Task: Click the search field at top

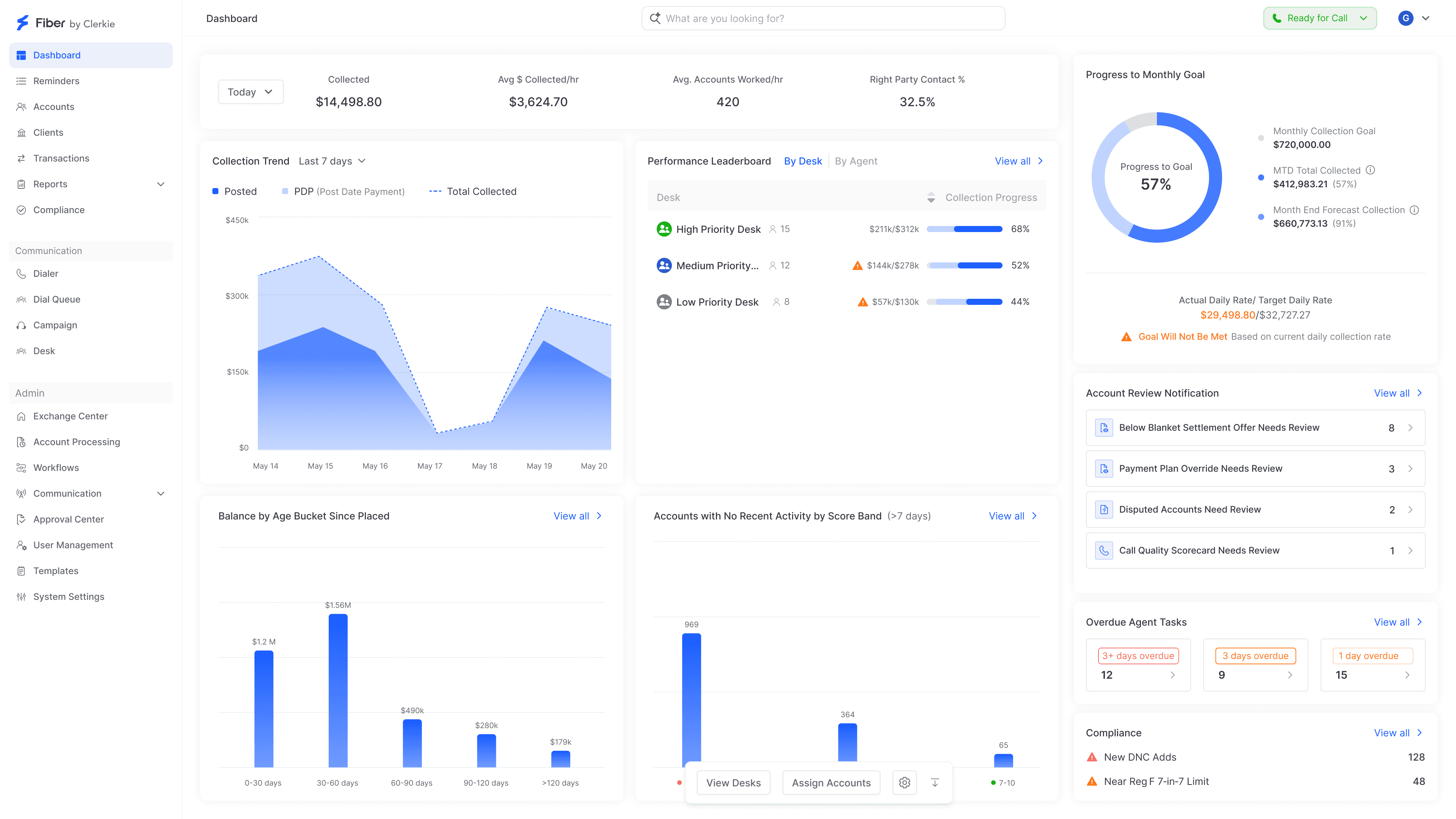Action: click(823, 18)
